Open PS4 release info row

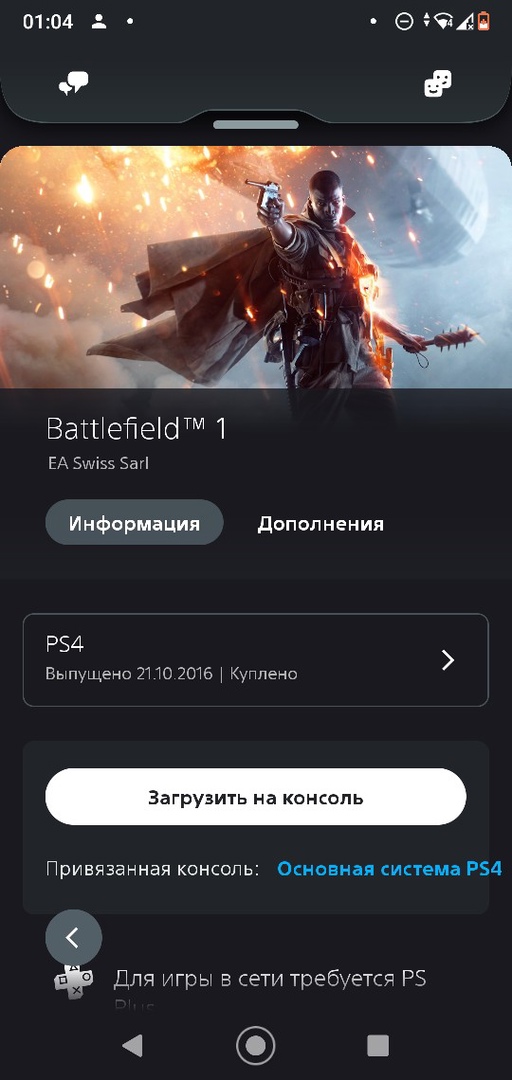[256, 660]
